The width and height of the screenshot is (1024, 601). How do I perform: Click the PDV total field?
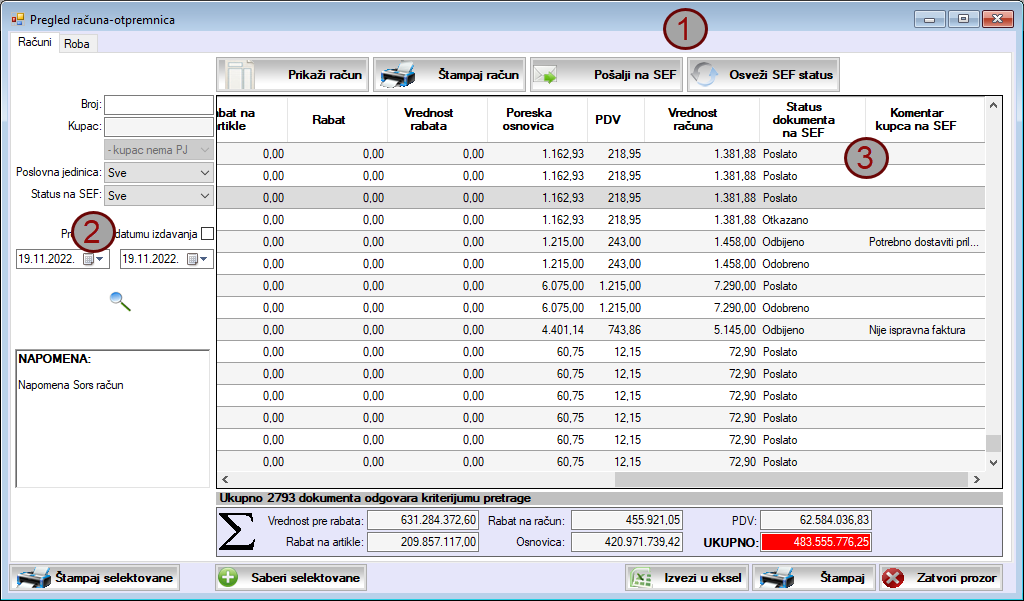816,521
